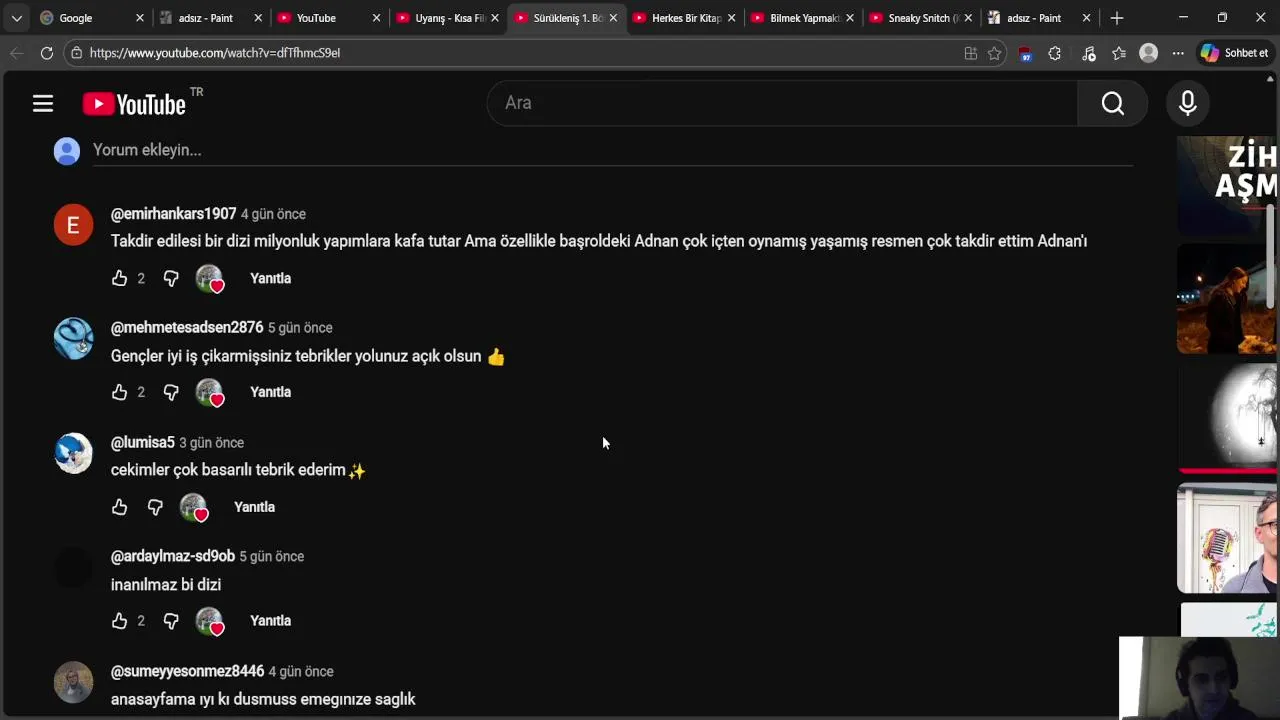
Task: Bookmark this page with star icon
Action: coord(994,53)
